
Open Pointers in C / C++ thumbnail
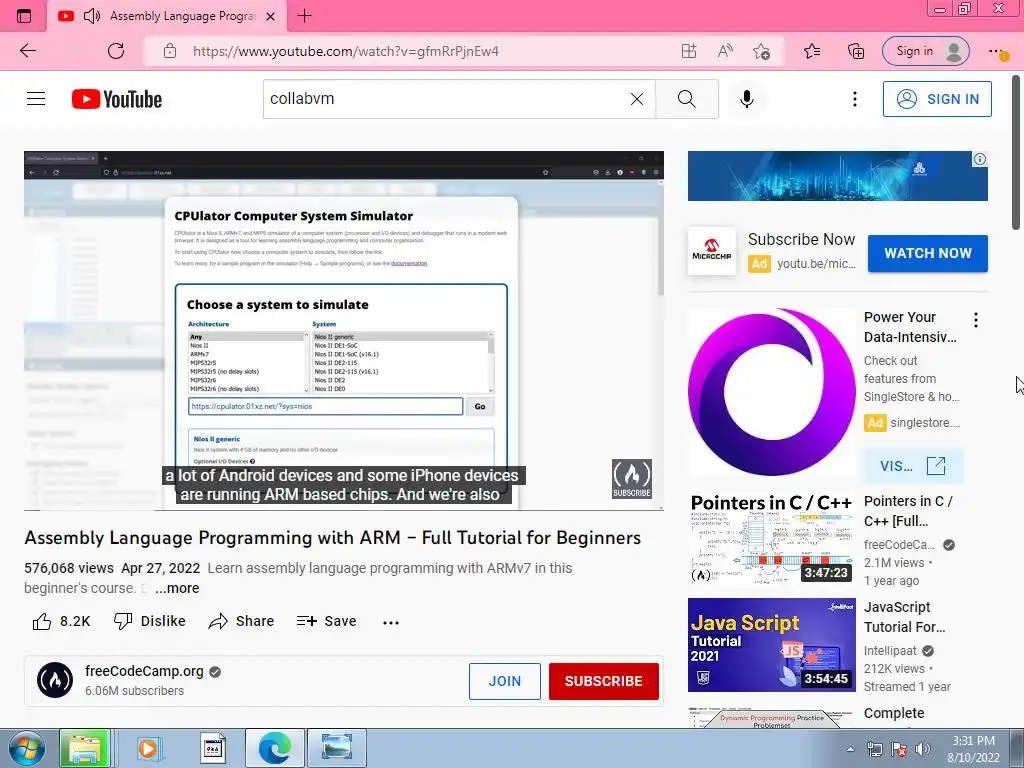pyautogui.click(x=771, y=539)
